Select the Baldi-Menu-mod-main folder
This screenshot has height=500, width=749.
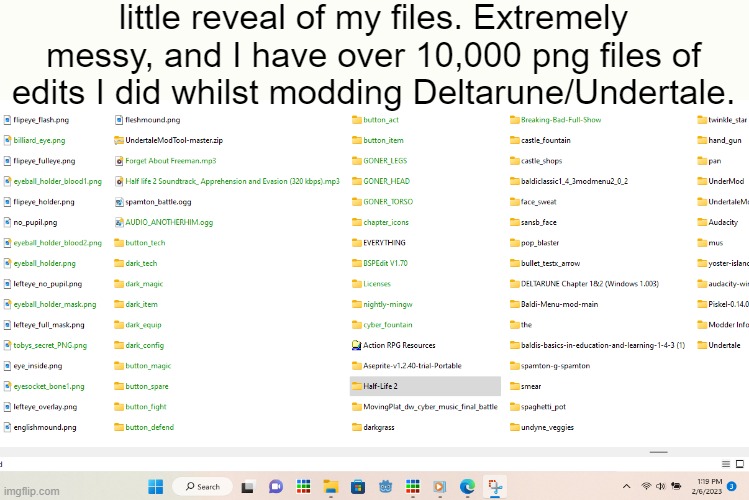click(554, 304)
